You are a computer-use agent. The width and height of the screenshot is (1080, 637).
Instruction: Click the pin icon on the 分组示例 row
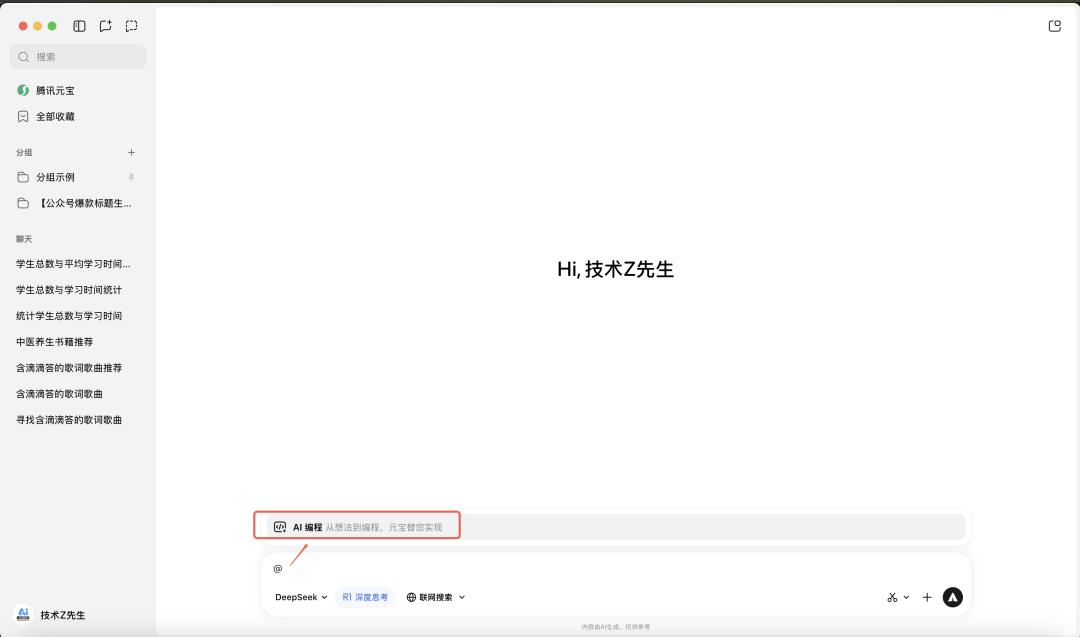tap(131, 177)
